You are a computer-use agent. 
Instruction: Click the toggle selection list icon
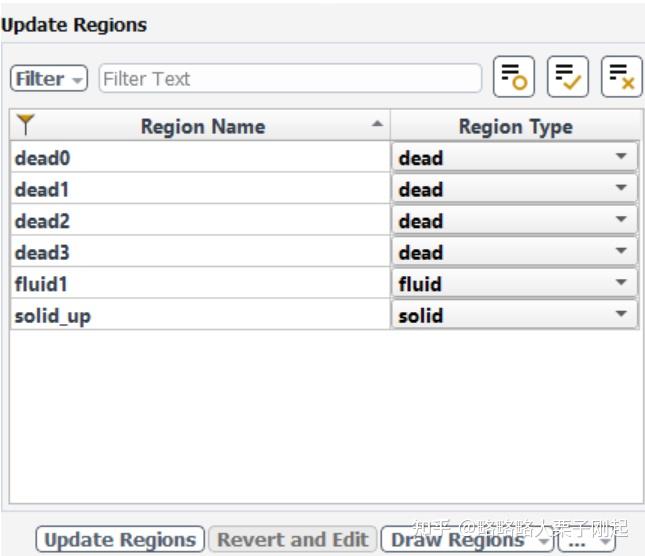(514, 77)
